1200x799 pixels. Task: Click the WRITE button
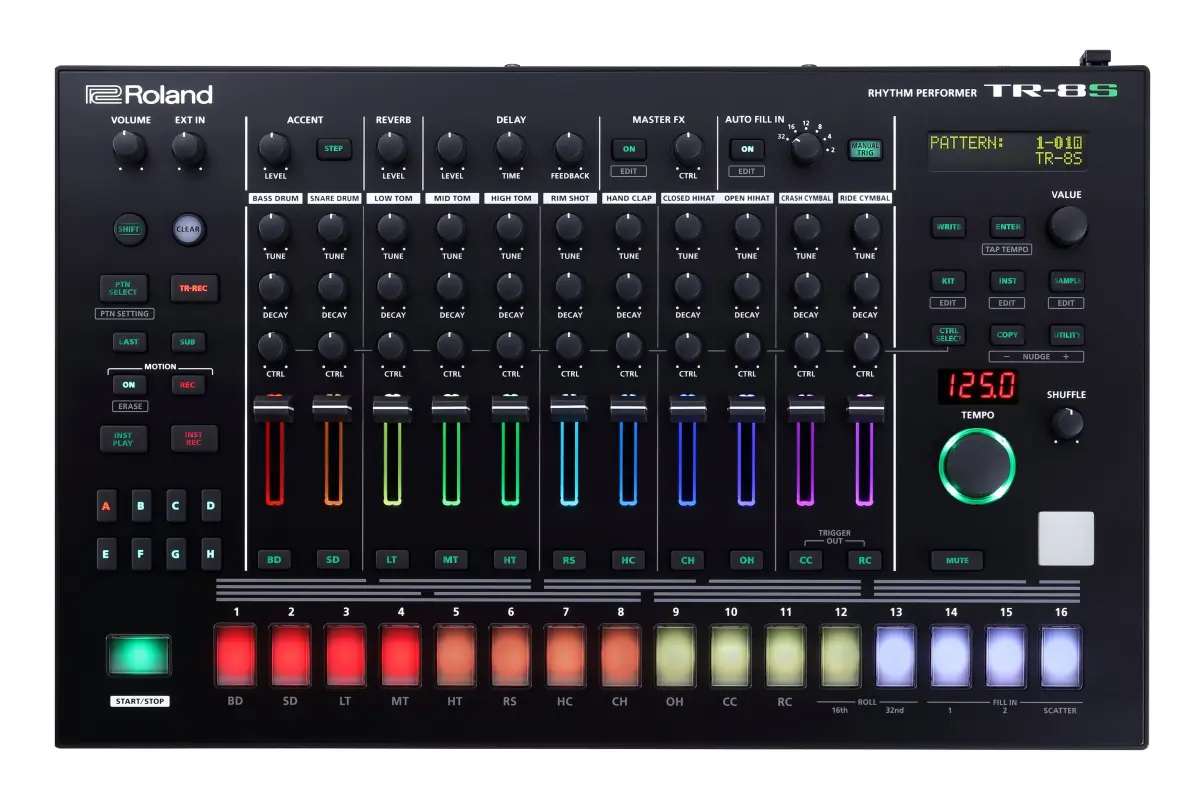tap(948, 227)
